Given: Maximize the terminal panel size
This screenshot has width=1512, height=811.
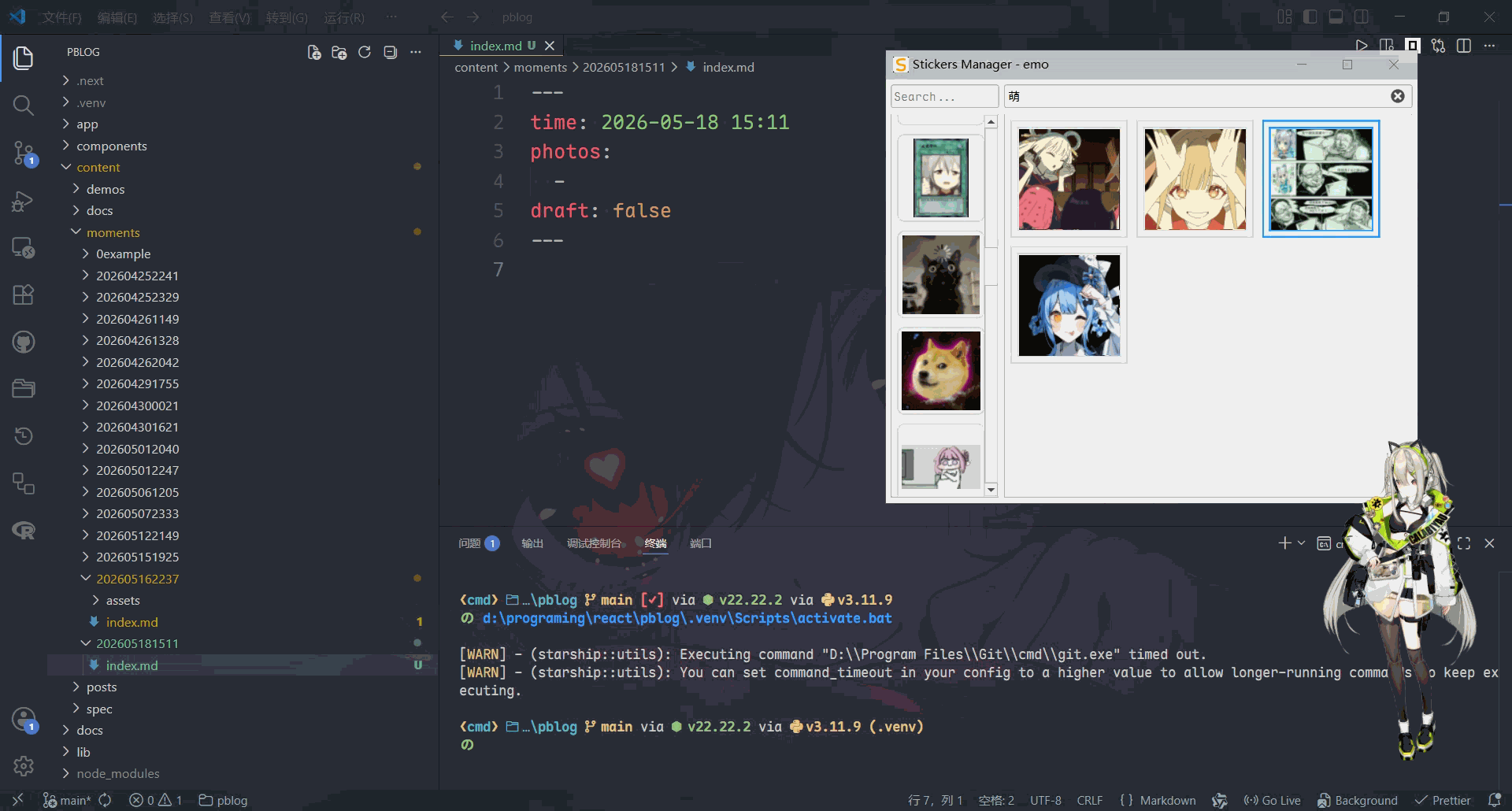Looking at the screenshot, I should [x=1464, y=543].
